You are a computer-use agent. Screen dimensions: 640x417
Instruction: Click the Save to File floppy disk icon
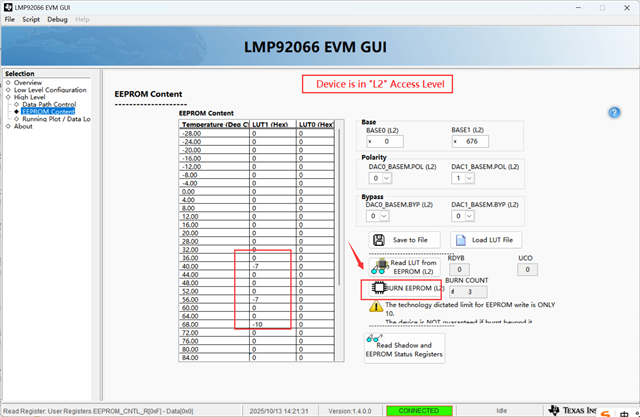[x=379, y=240]
